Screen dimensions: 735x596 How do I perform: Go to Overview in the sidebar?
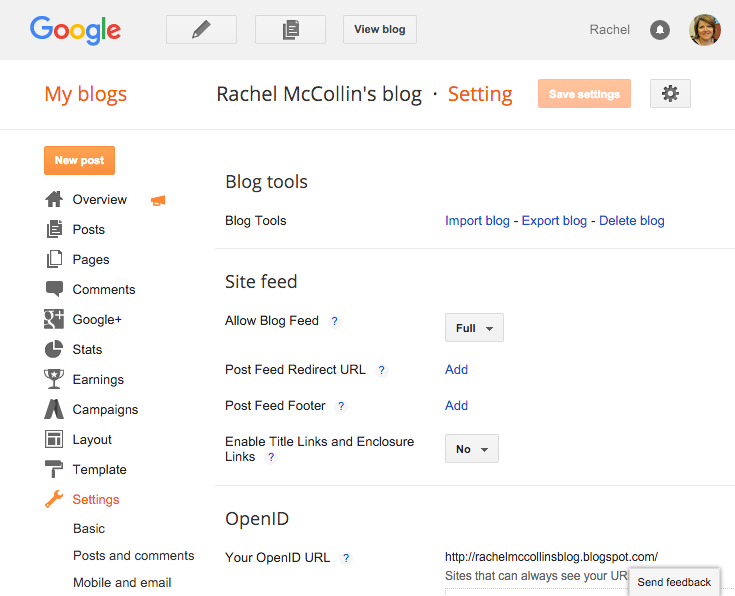99,200
